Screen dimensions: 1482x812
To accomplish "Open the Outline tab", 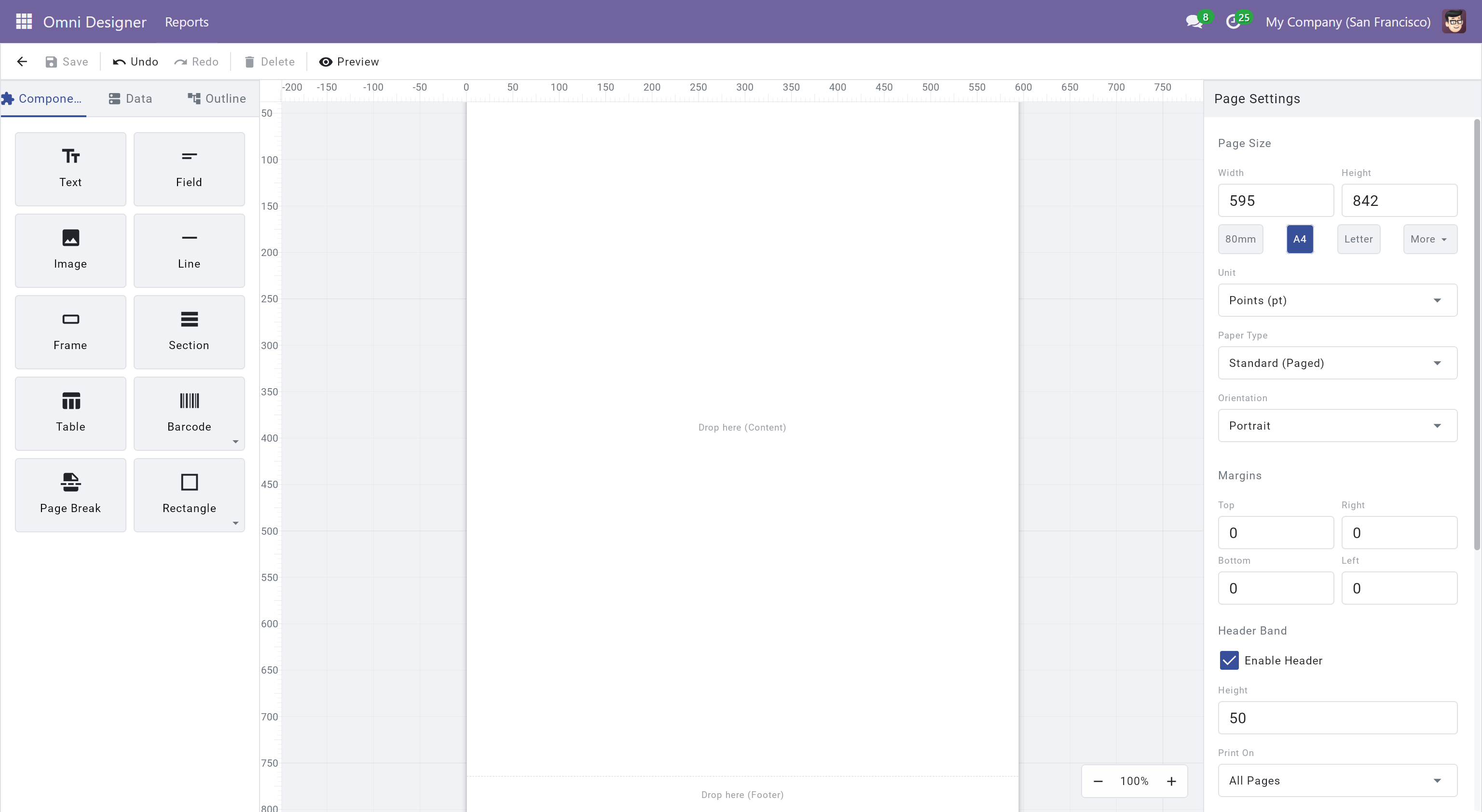I will tap(216, 98).
